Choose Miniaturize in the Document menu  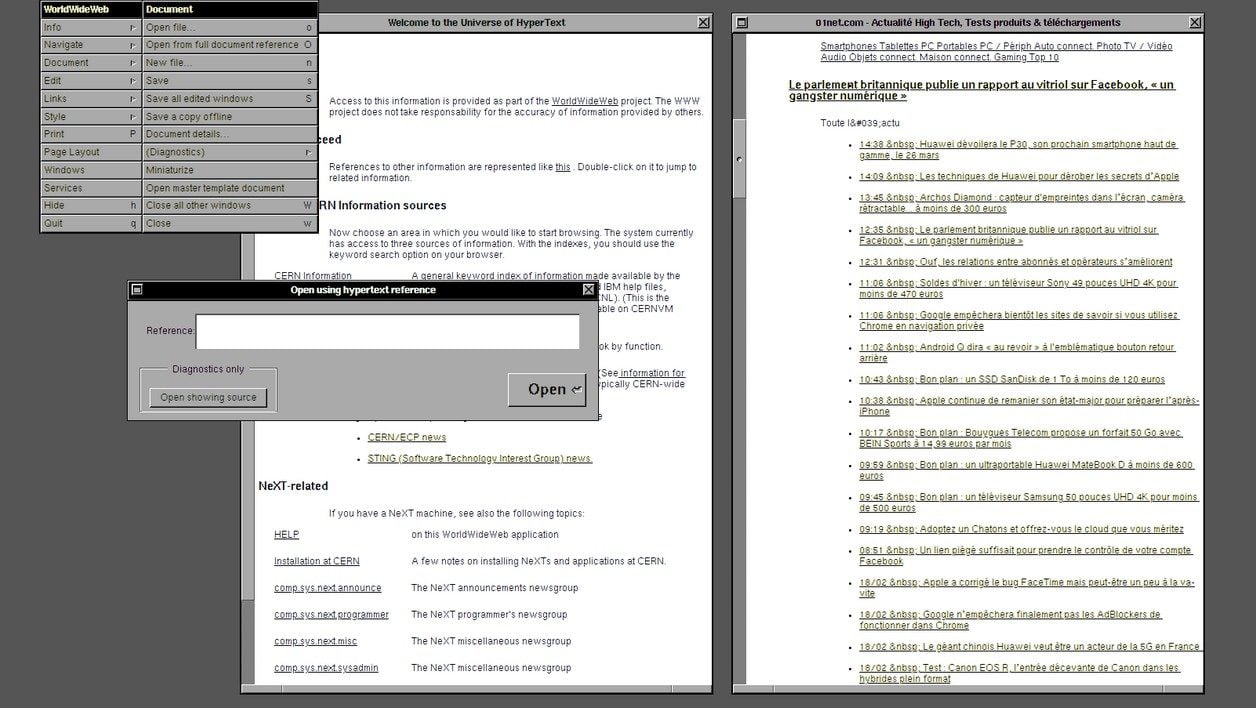coord(230,170)
